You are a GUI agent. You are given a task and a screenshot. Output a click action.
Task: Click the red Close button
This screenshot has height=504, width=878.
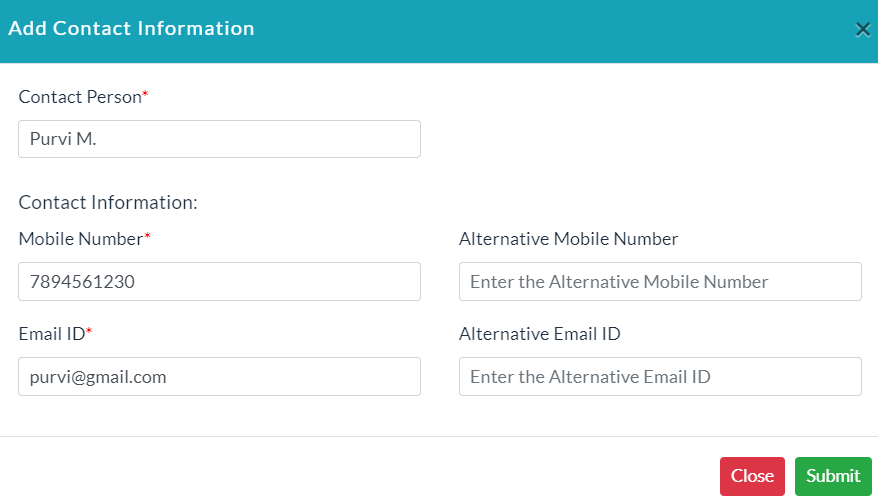pos(752,476)
